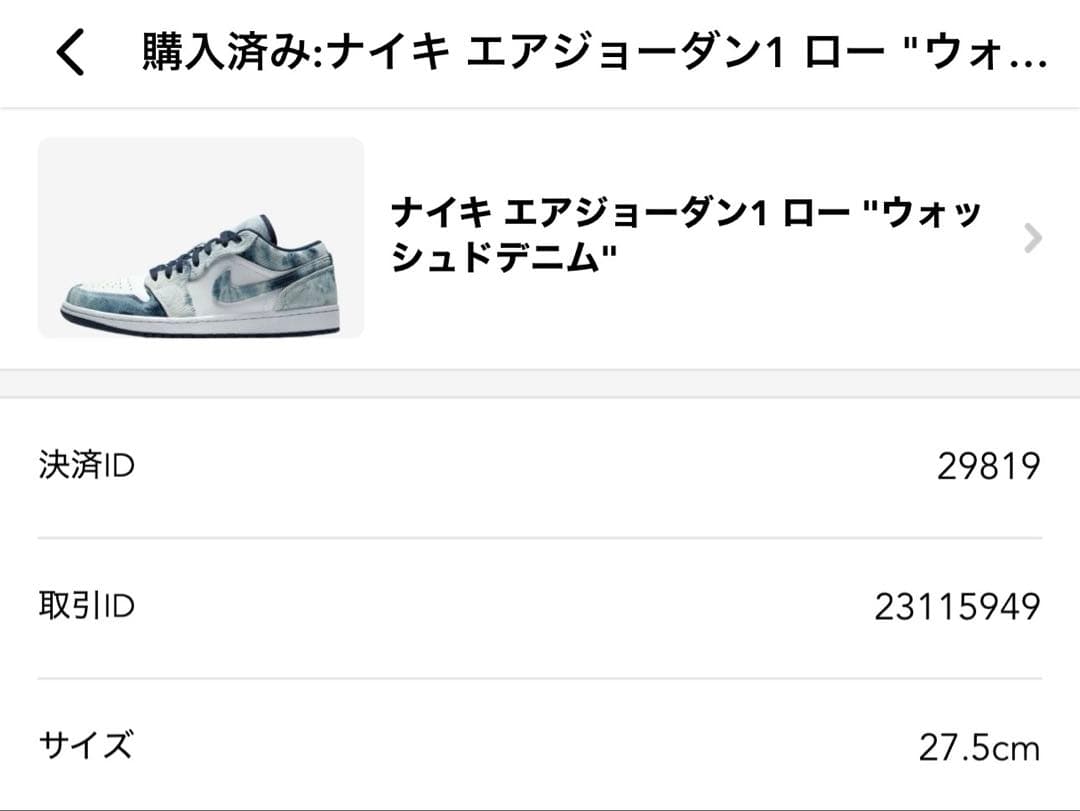Click the truncated ellipsis at header title end
Image resolution: width=1080 pixels, height=811 pixels.
coord(1028,53)
